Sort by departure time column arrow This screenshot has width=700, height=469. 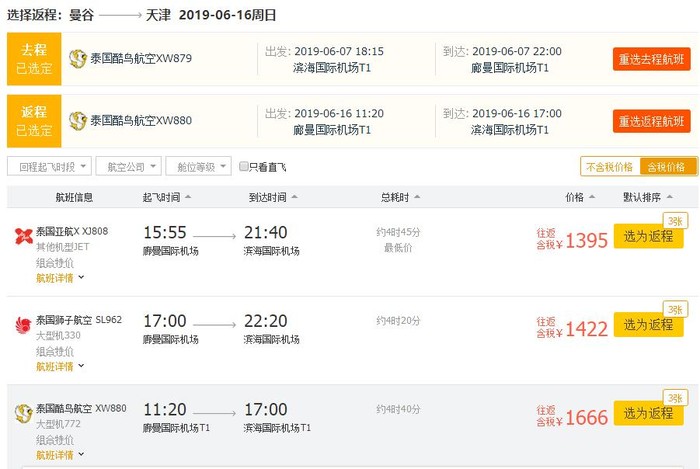pos(189,197)
